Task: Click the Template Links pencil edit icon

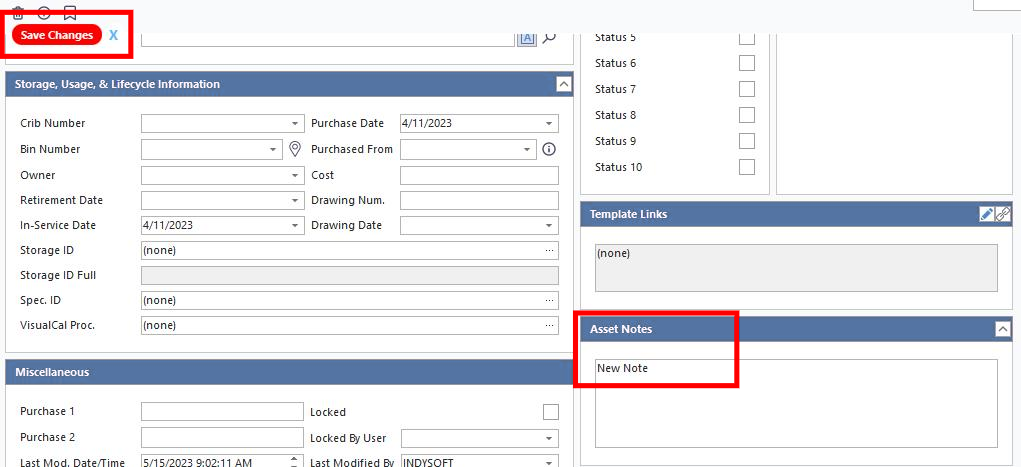Action: point(987,214)
